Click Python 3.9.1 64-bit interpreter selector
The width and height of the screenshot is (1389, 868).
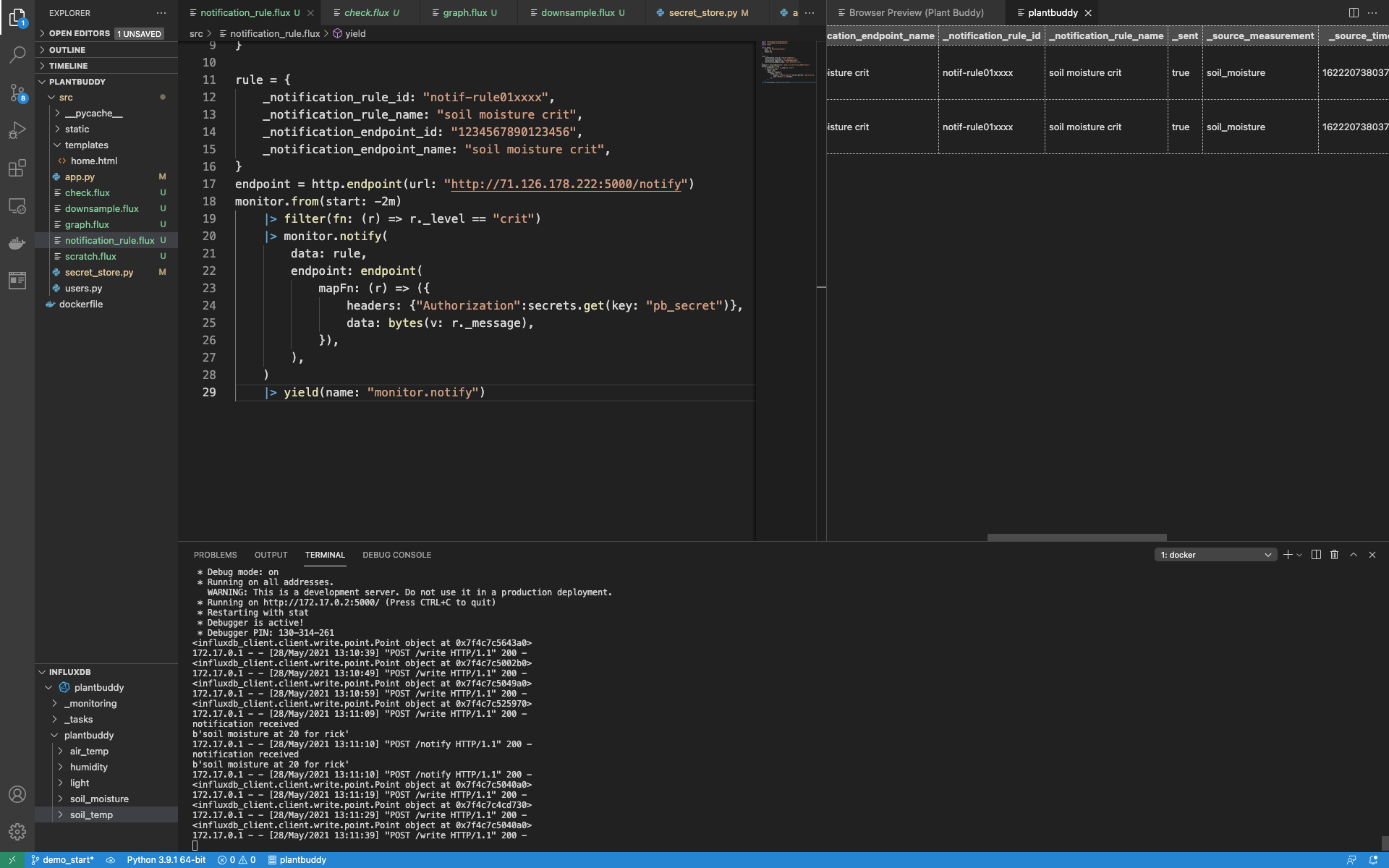tap(166, 860)
